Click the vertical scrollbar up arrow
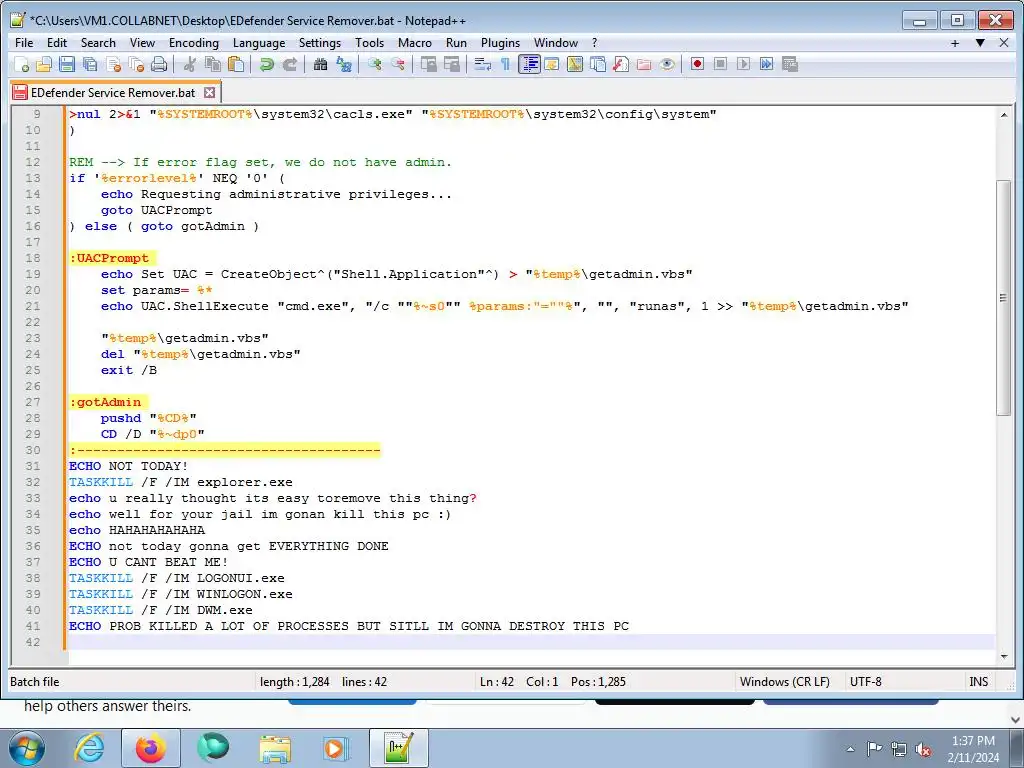The width and height of the screenshot is (1024, 768). (1004, 115)
